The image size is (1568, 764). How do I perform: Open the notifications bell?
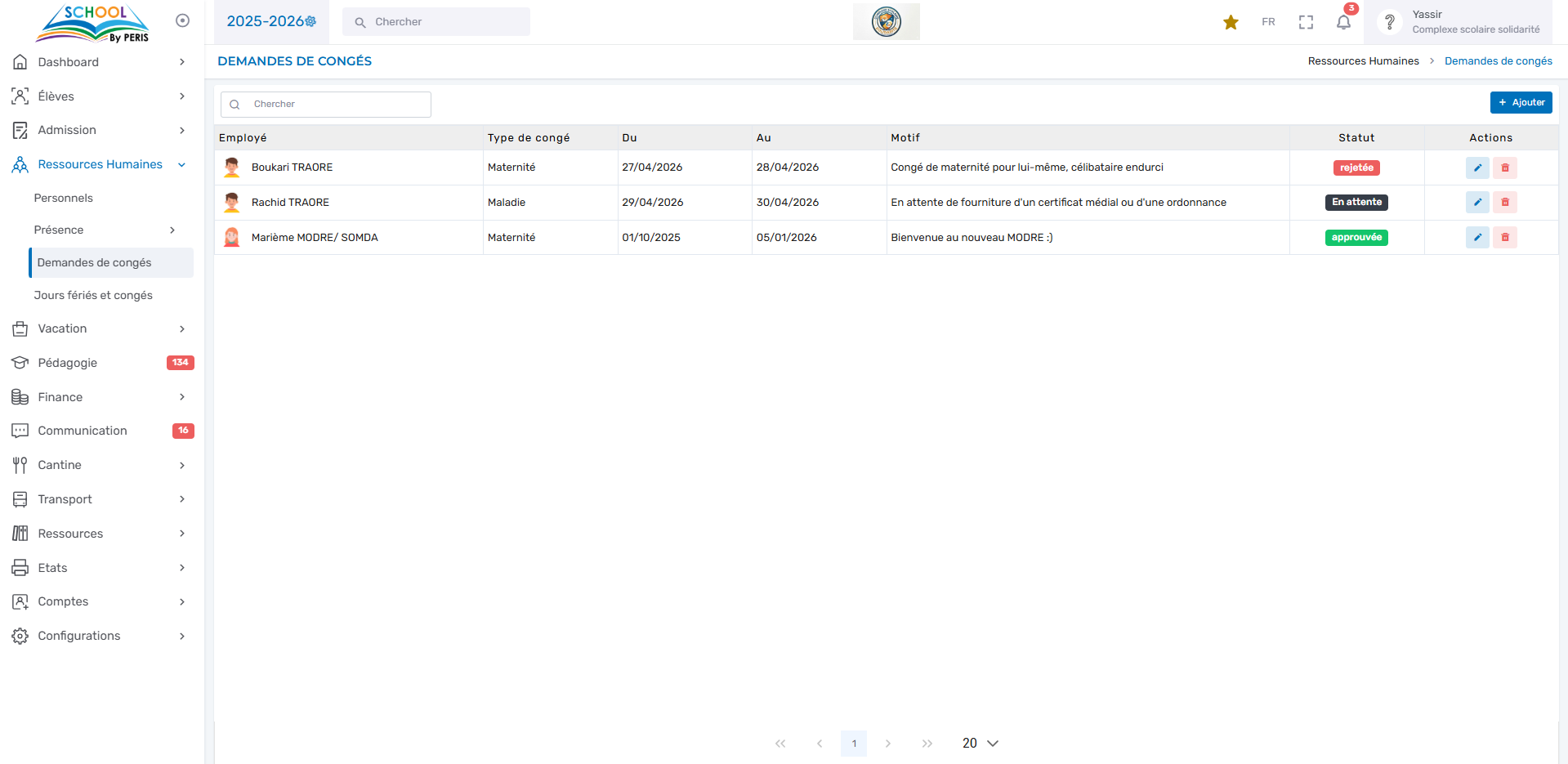point(1343,22)
